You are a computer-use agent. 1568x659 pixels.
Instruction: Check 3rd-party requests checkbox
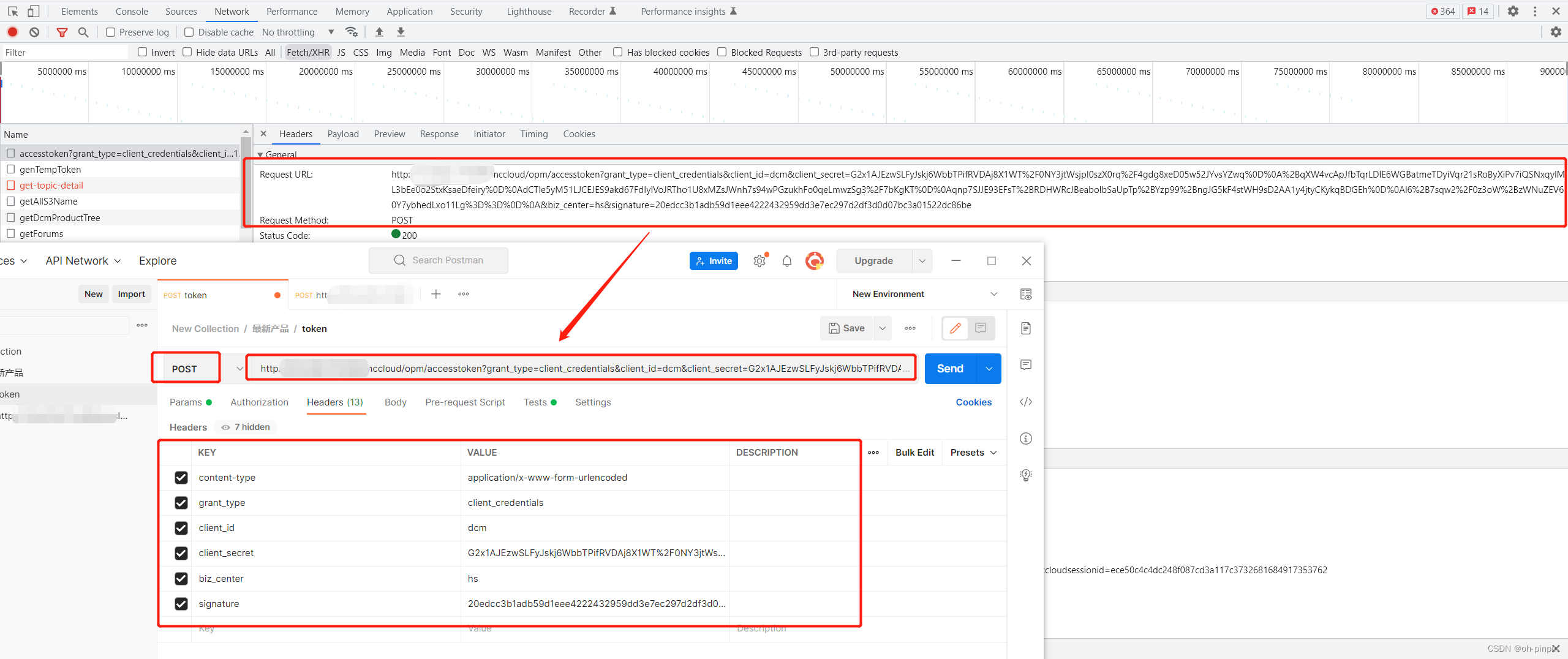815,52
